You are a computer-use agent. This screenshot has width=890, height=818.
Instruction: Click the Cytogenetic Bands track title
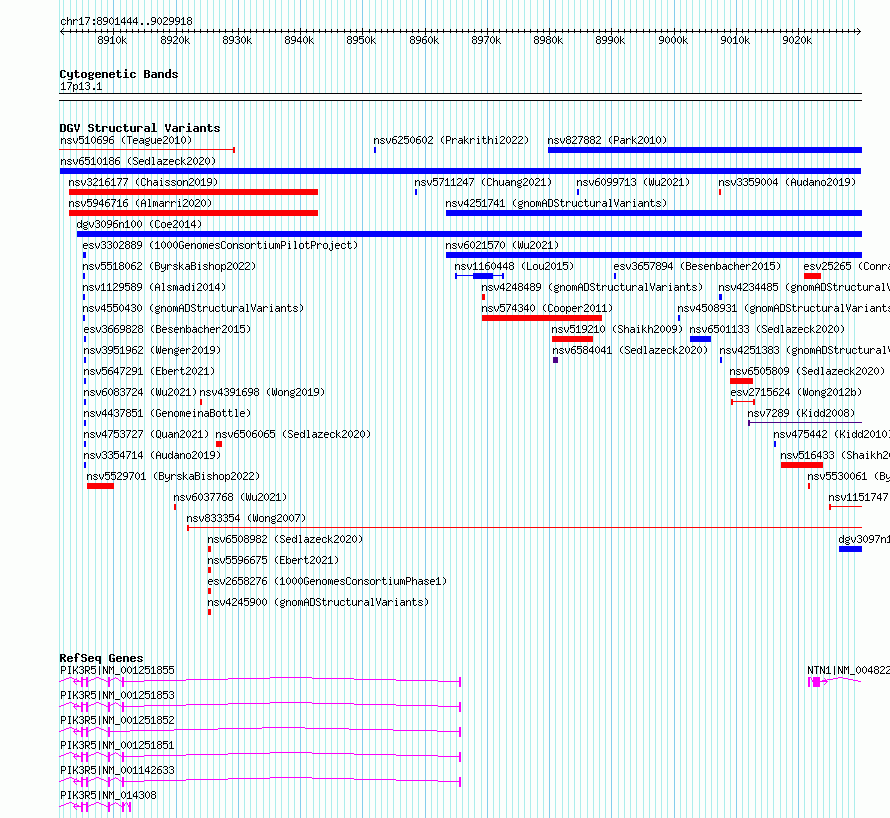click(x=119, y=74)
